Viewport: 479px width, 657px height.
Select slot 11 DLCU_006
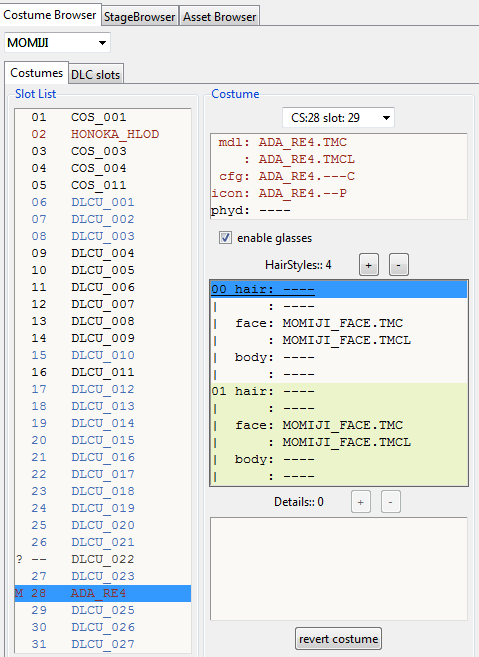(x=103, y=287)
